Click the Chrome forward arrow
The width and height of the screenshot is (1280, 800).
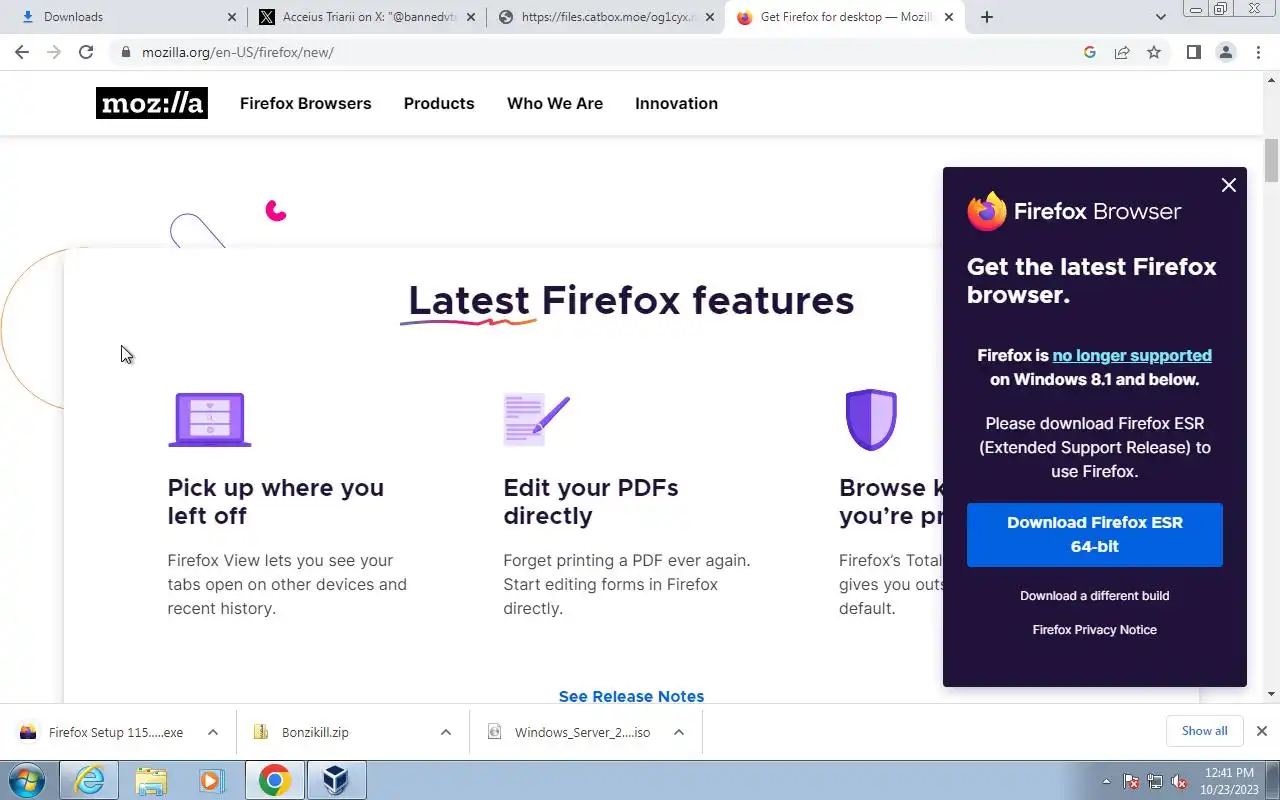(54, 52)
